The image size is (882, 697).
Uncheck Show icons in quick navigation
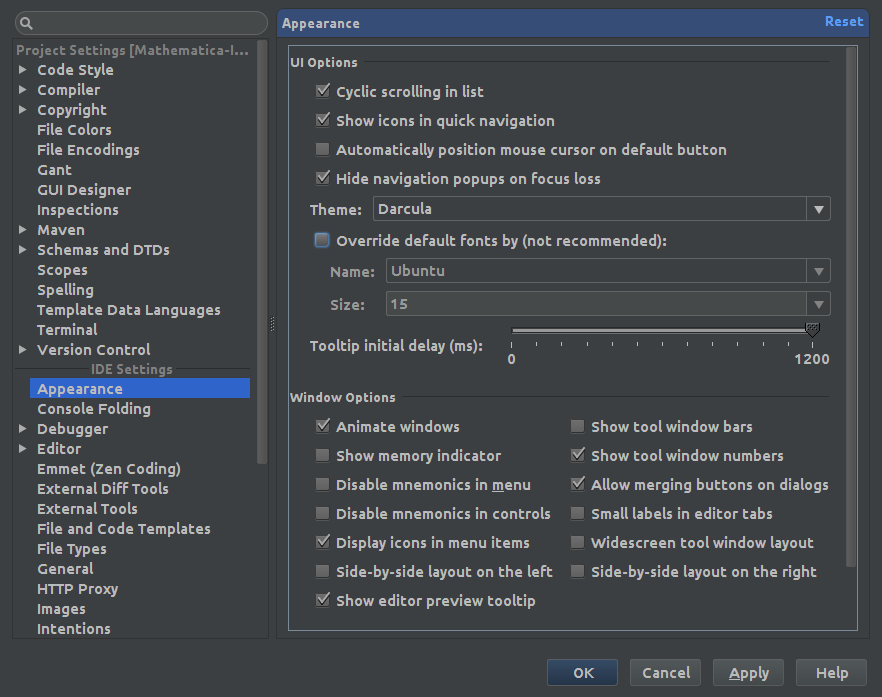point(323,120)
